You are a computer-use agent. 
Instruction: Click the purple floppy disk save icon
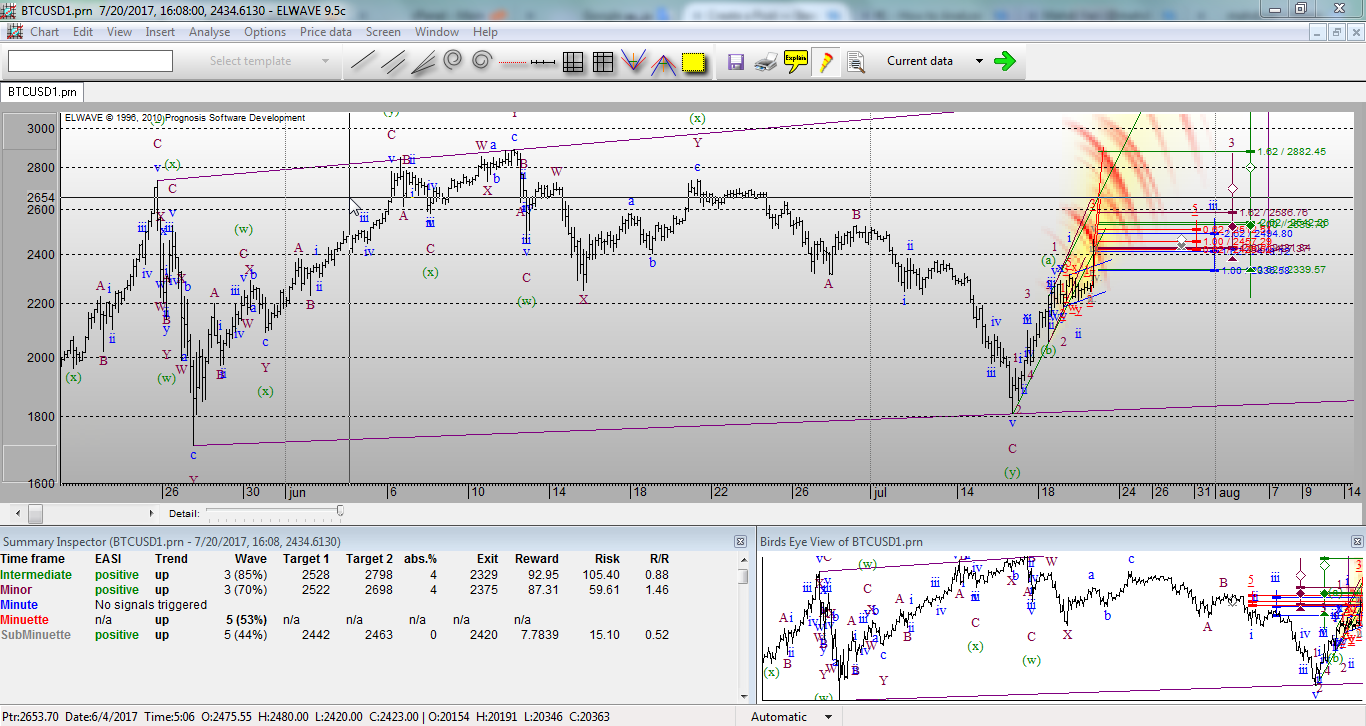(736, 62)
